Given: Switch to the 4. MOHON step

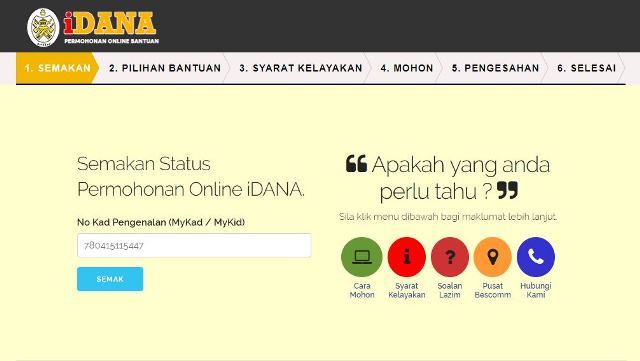Looking at the screenshot, I should point(407,68).
